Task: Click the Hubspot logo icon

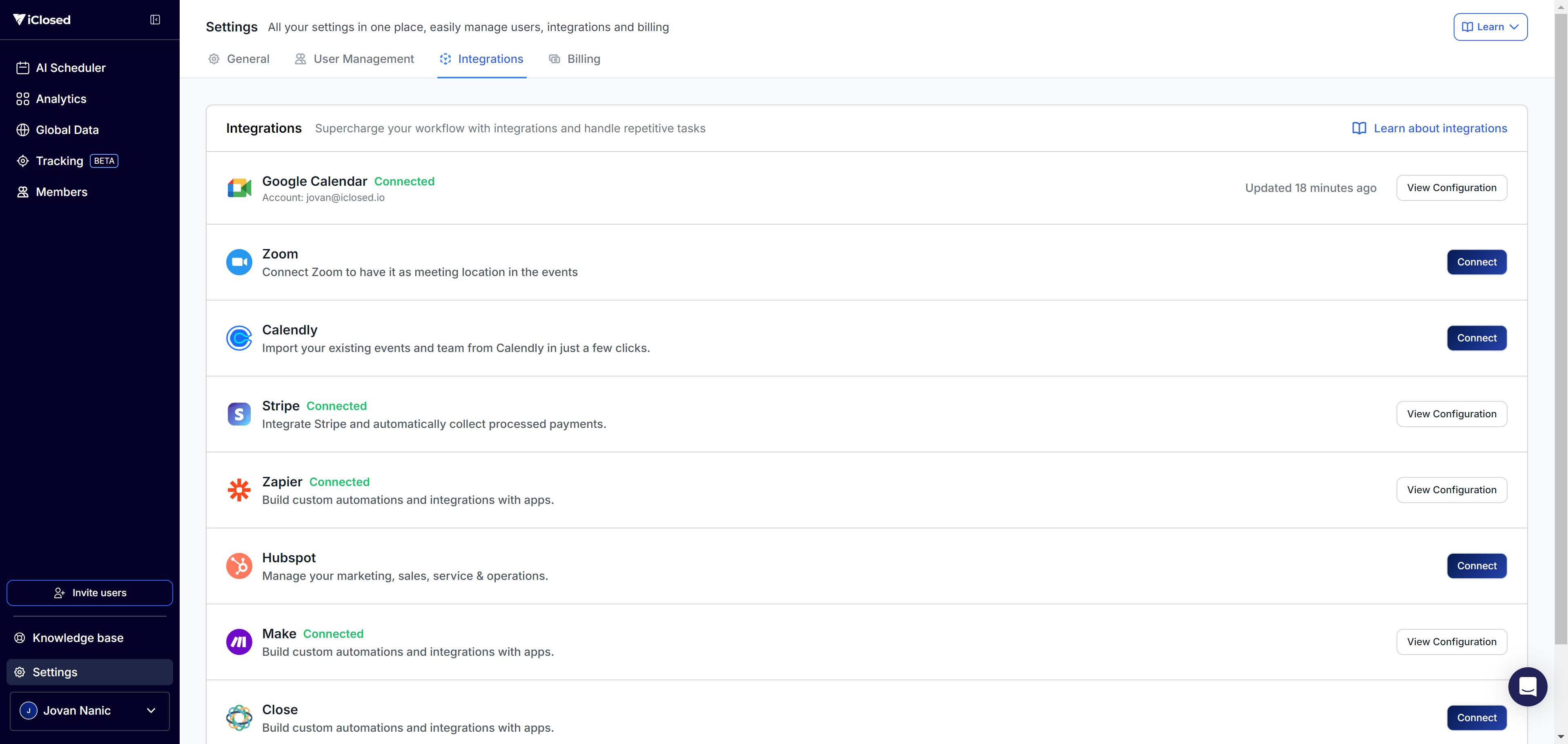Action: point(239,566)
